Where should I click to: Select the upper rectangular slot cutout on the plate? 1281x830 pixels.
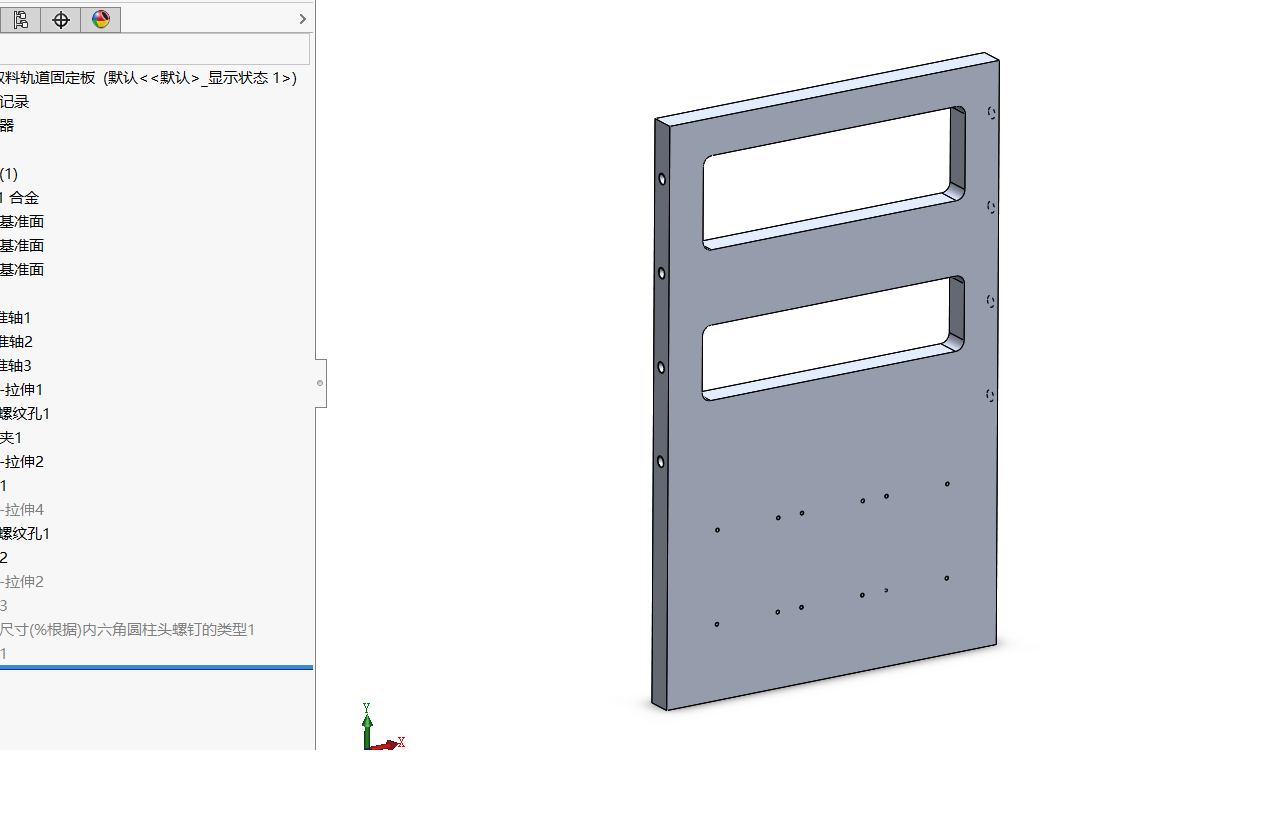(834, 177)
